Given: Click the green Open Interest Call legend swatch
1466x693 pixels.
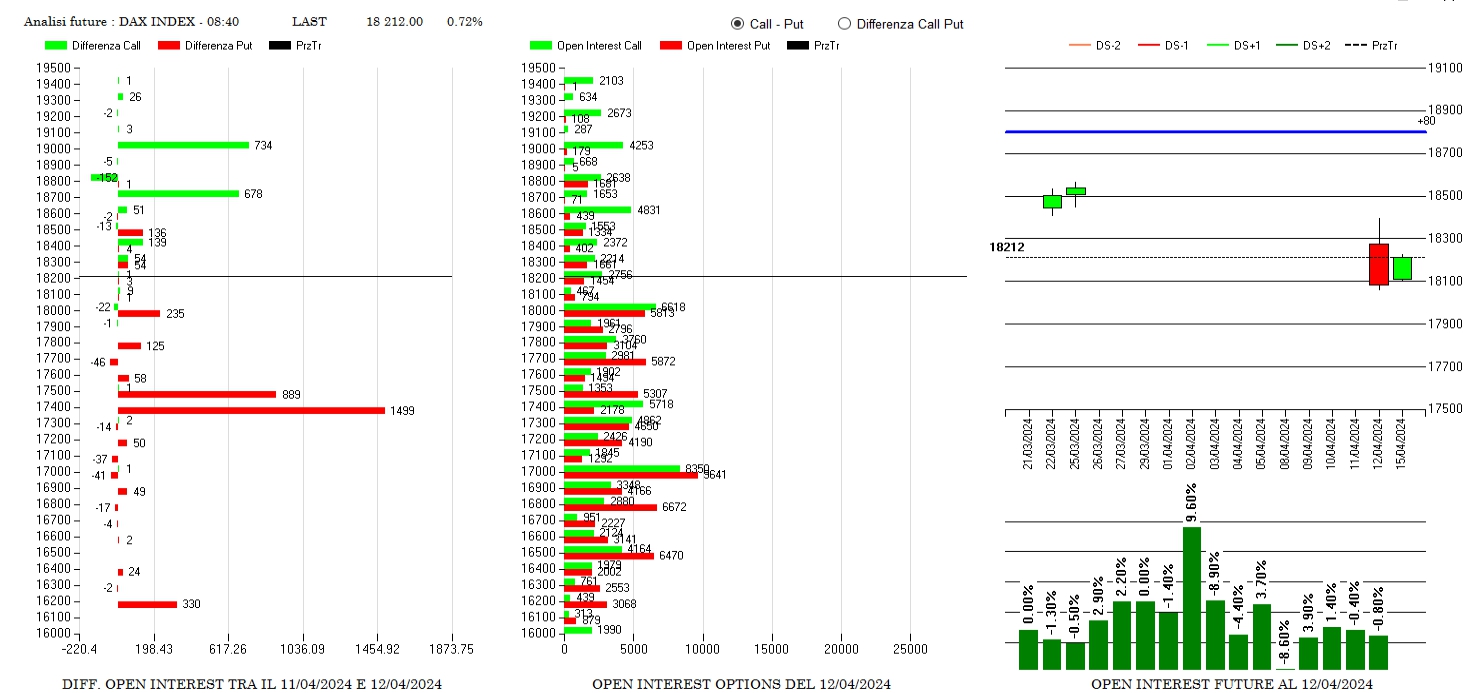Looking at the screenshot, I should click(x=541, y=45).
